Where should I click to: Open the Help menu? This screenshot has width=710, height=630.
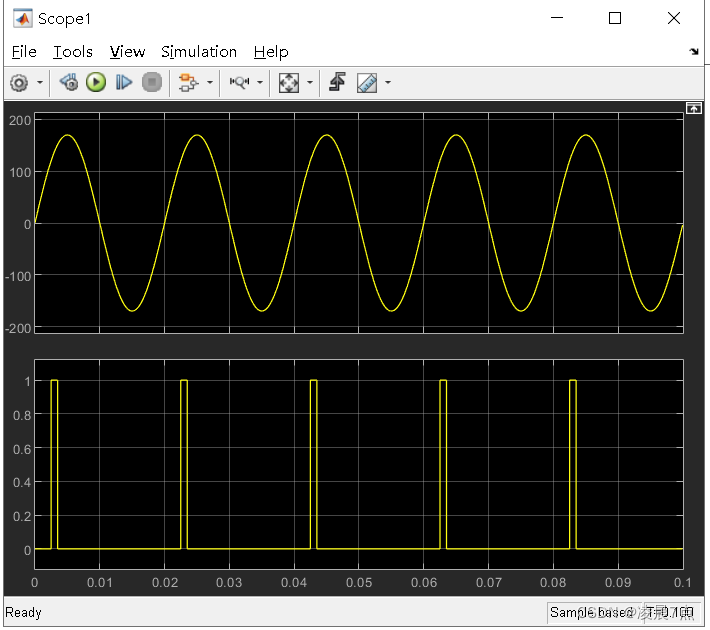click(x=271, y=52)
